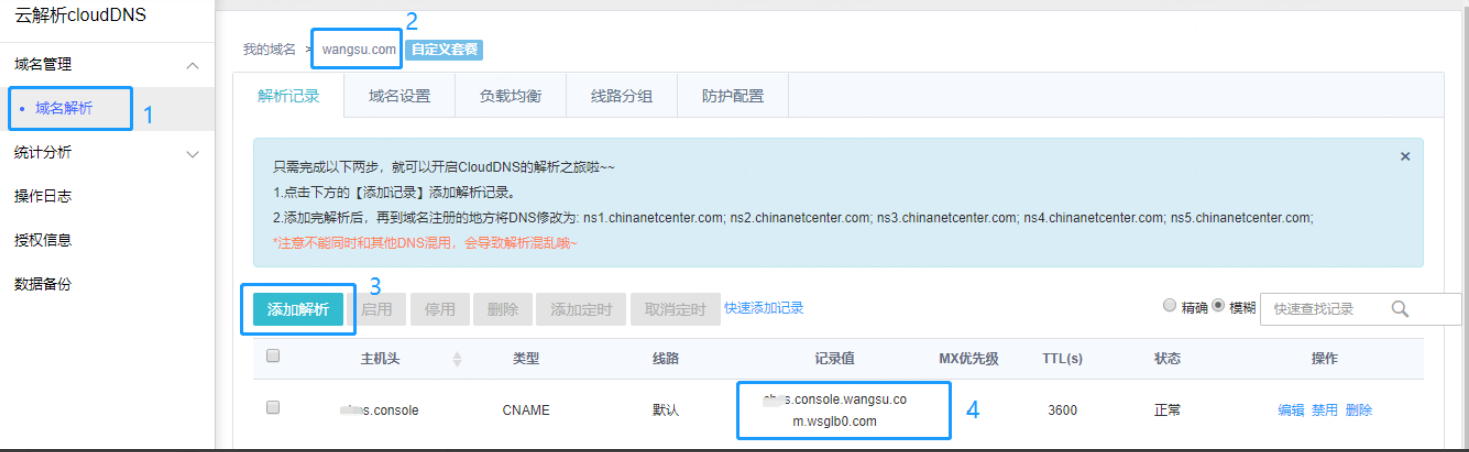Image resolution: width=1469 pixels, height=452 pixels.
Task: Switch to the 负载均衡 tab
Action: tap(510, 96)
